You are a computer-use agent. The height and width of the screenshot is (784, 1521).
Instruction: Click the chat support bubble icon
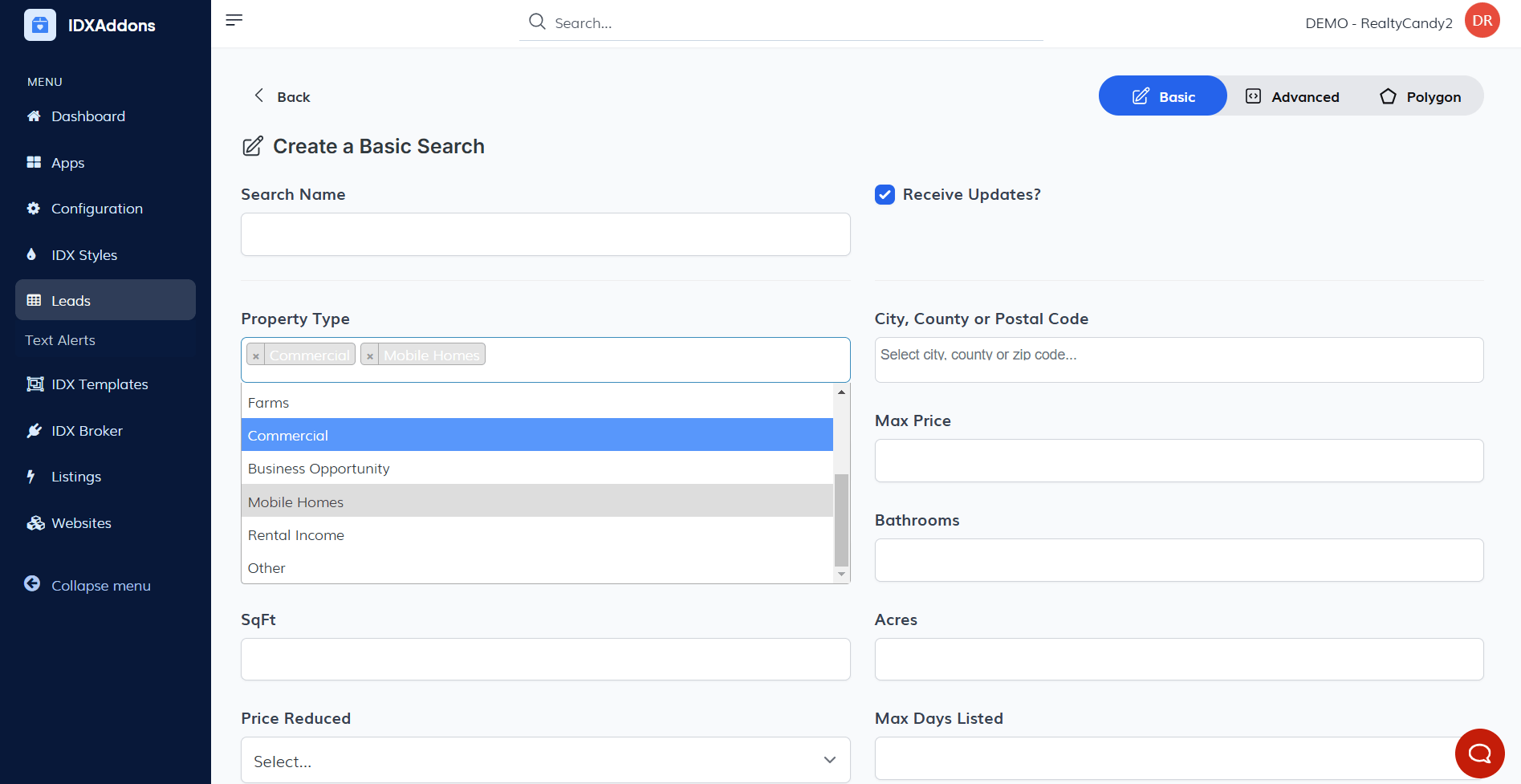point(1479,753)
